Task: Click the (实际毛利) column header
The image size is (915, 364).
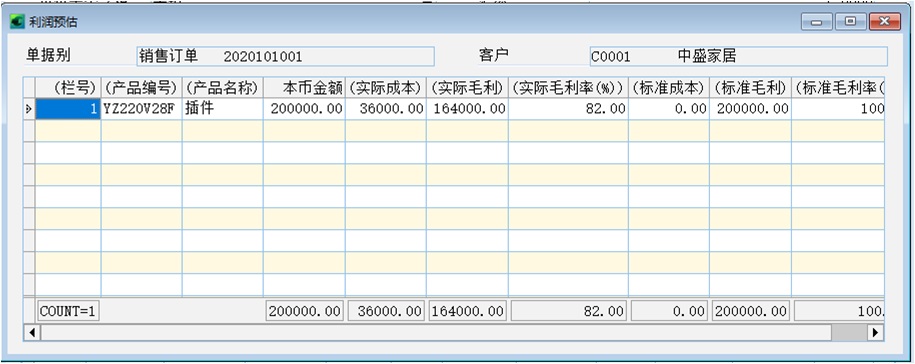Action: pos(467,88)
